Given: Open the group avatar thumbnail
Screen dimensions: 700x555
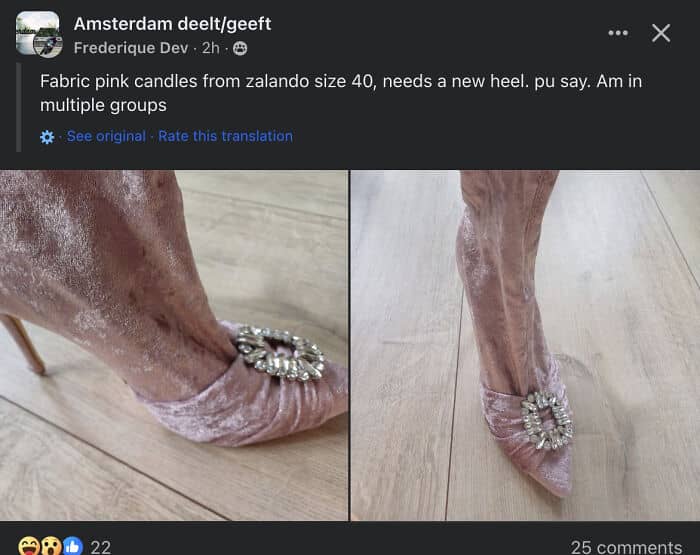Looking at the screenshot, I should point(38,34).
